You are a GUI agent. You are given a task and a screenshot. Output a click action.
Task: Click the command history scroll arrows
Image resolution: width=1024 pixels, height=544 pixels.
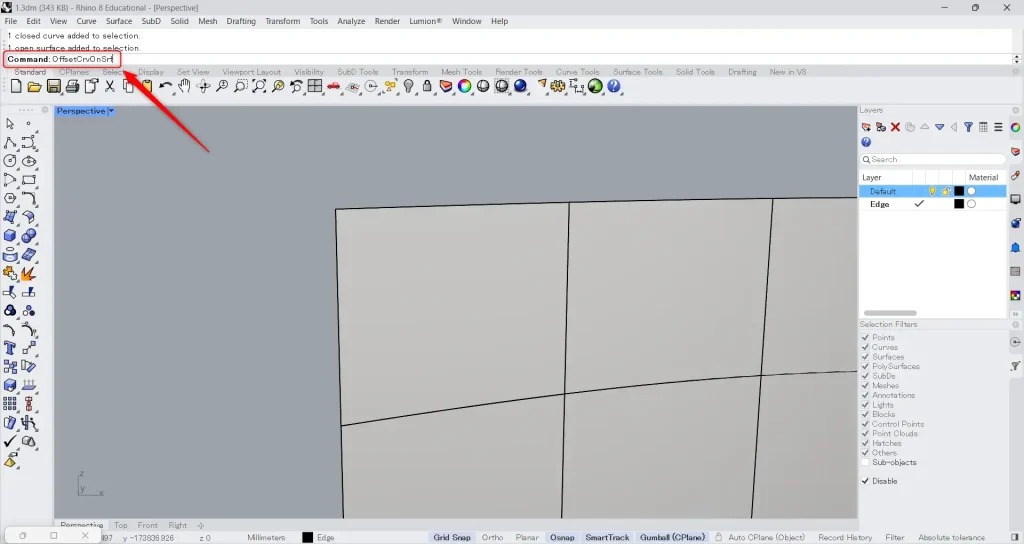pos(1016,59)
